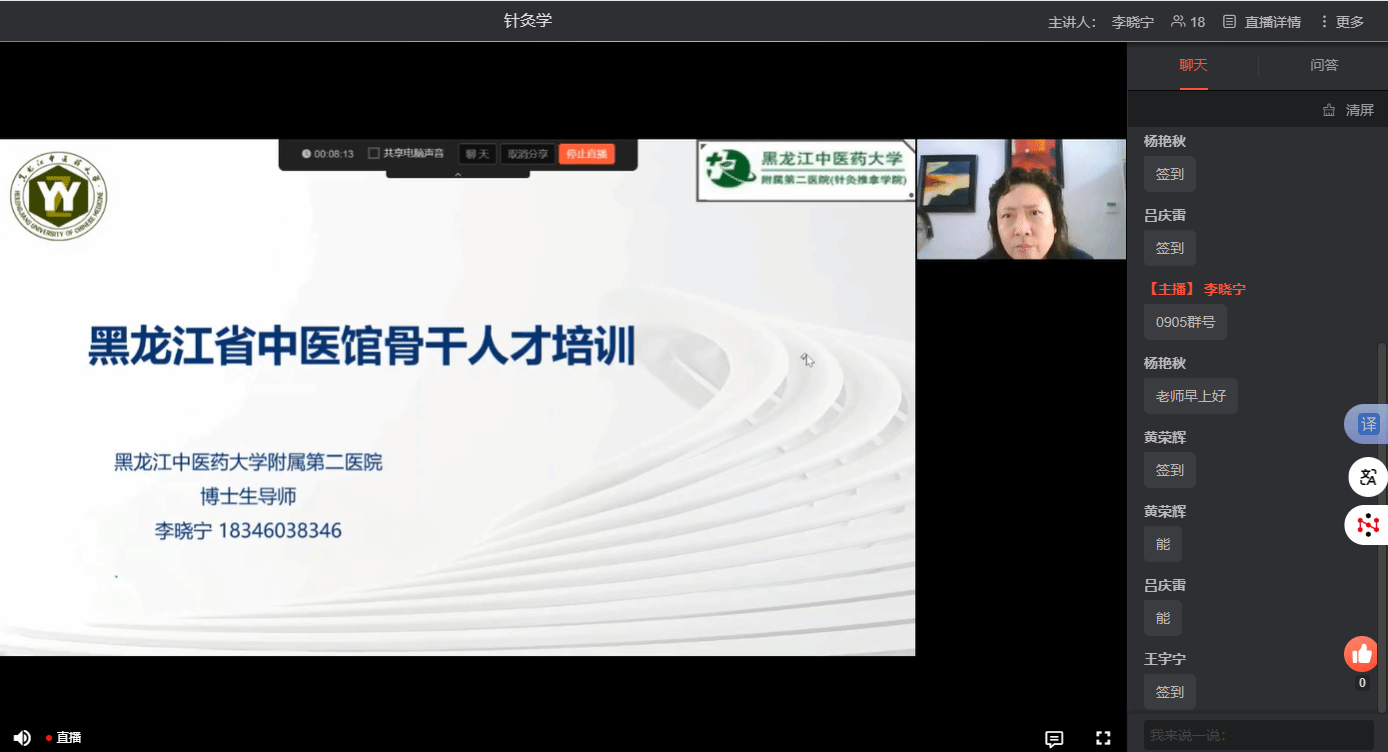Enter fullscreen mode using the expand icon
Image resolution: width=1388 pixels, height=752 pixels.
1103,738
